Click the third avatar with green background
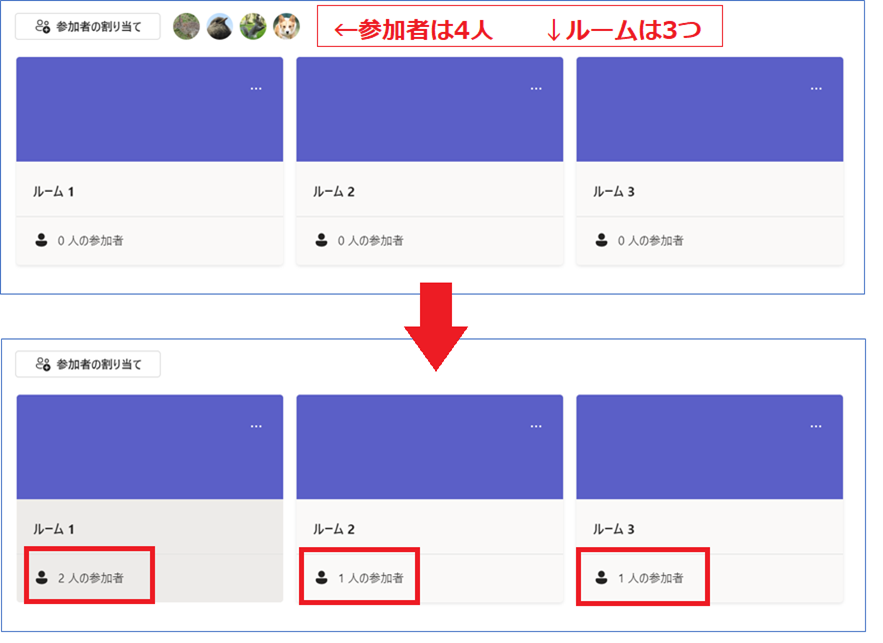883x643 pixels. [253, 27]
